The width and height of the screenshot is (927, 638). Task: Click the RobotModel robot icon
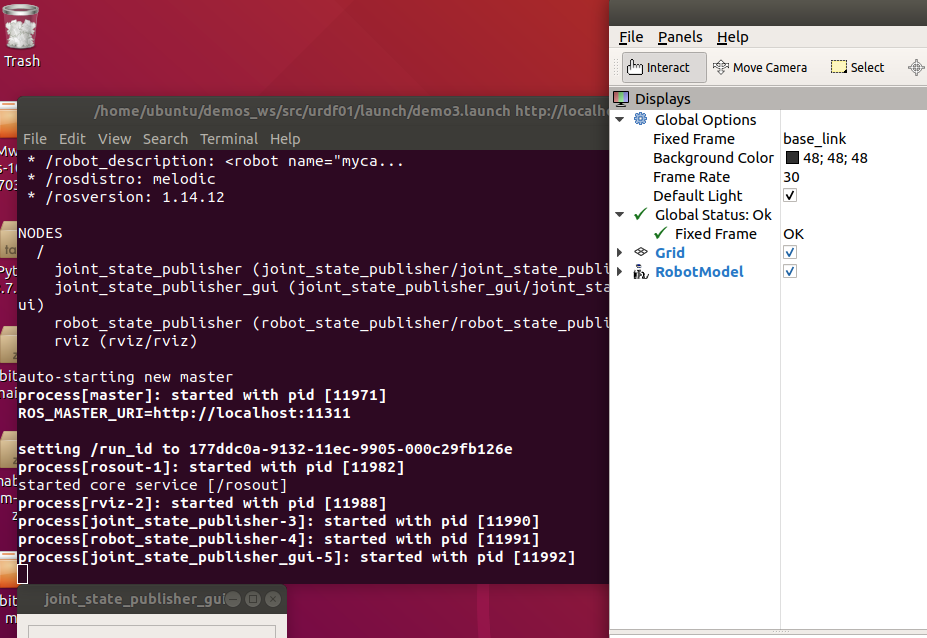(x=641, y=271)
